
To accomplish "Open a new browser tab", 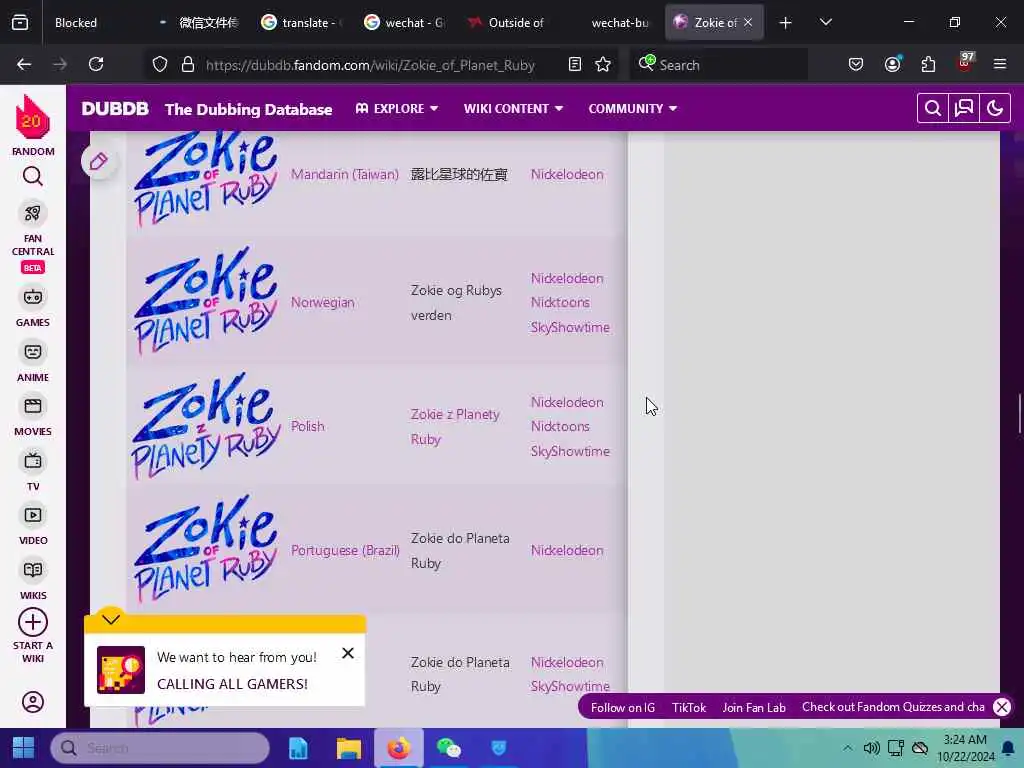I will click(785, 23).
